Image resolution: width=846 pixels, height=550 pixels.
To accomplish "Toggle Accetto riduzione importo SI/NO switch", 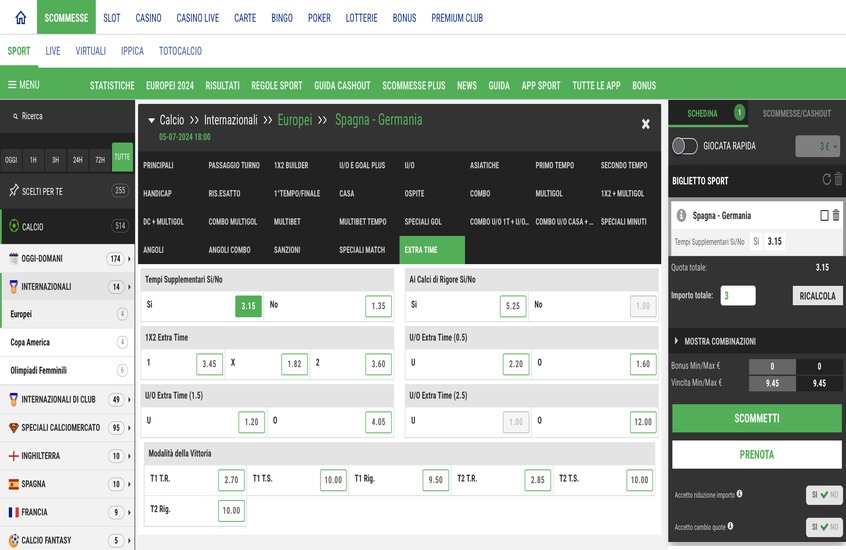I will (x=824, y=495).
